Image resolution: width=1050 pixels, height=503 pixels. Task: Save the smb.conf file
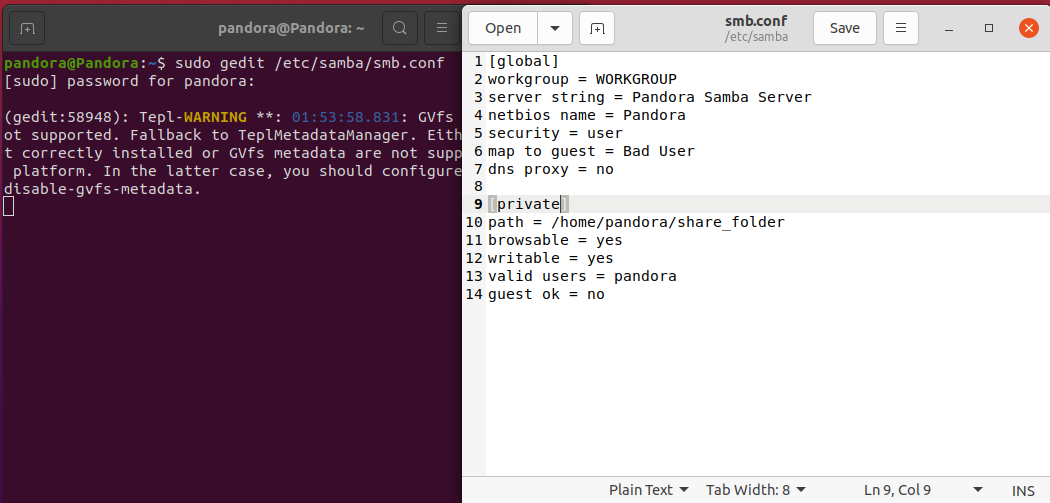[x=844, y=28]
